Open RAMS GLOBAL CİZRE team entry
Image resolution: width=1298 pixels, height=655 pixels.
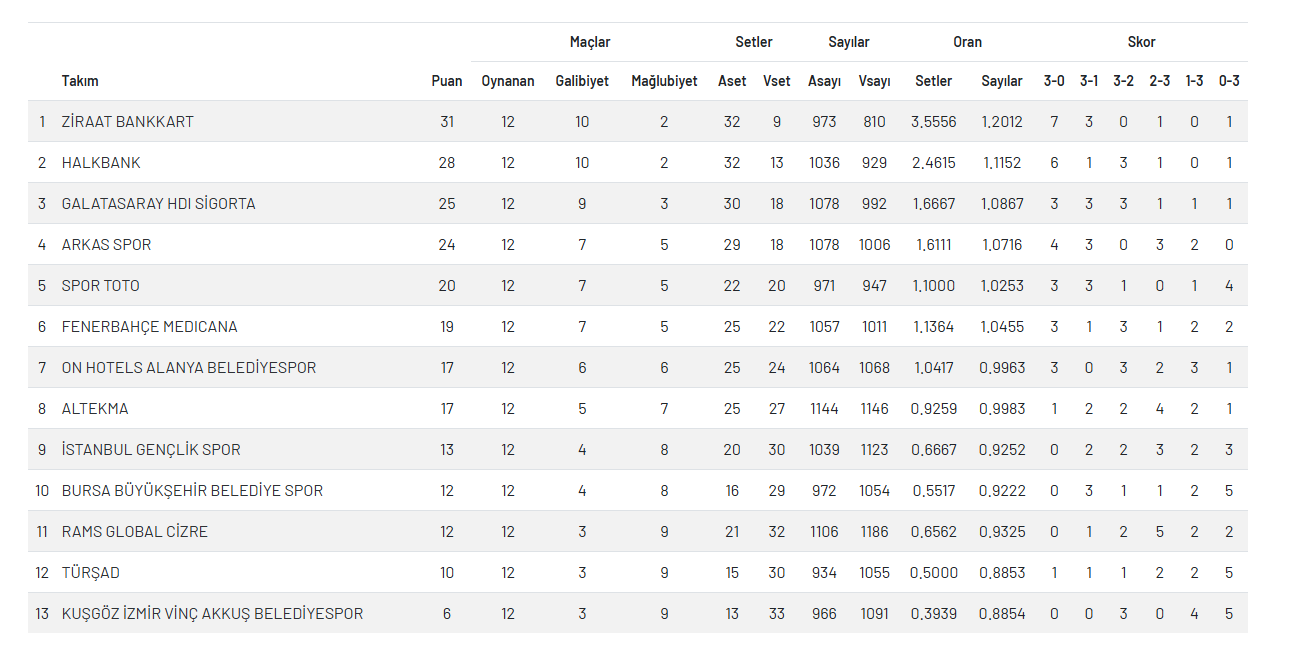click(134, 532)
